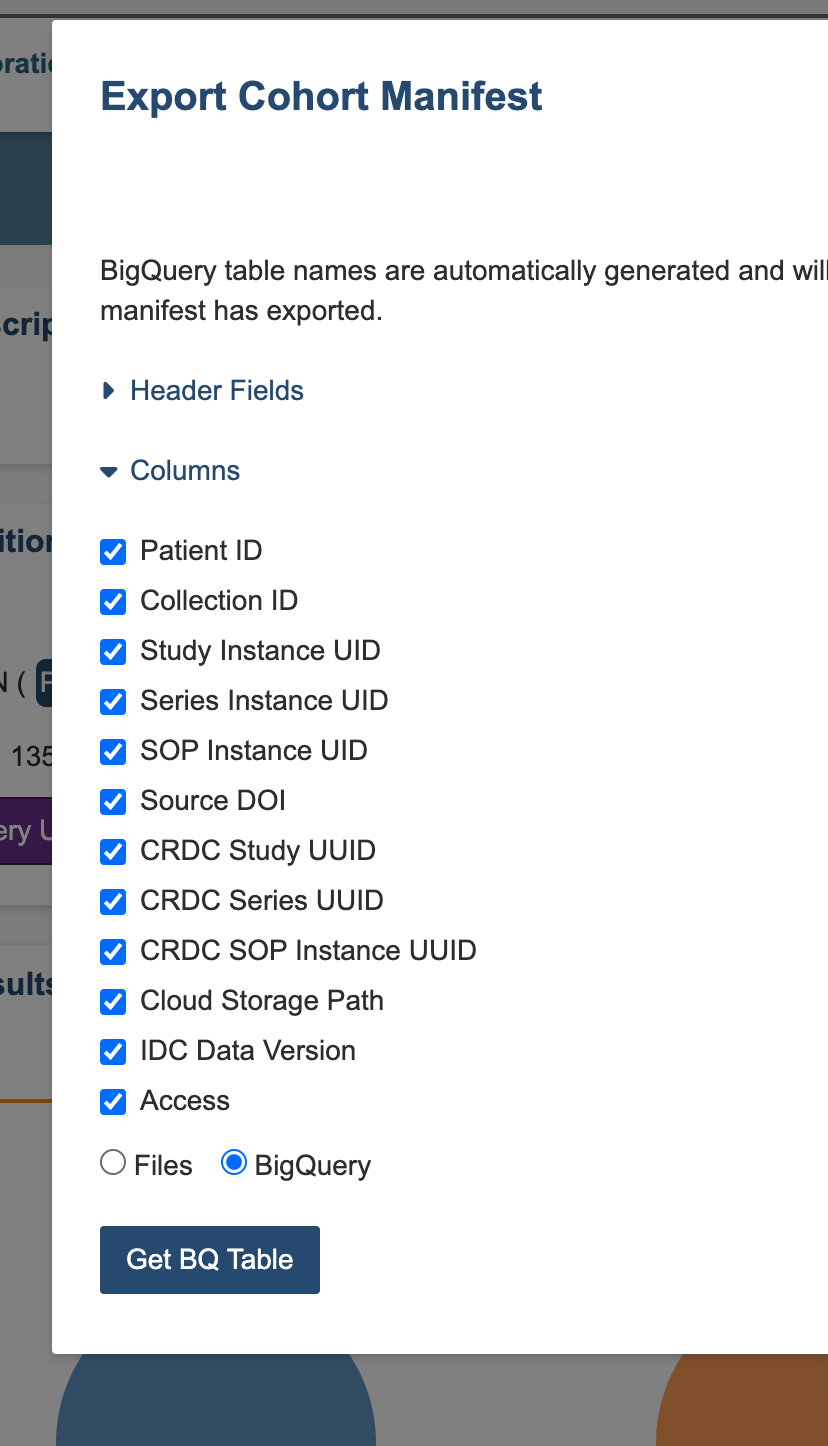828x1446 pixels.
Task: Choose the BigQuery radio button
Action: [233, 1162]
